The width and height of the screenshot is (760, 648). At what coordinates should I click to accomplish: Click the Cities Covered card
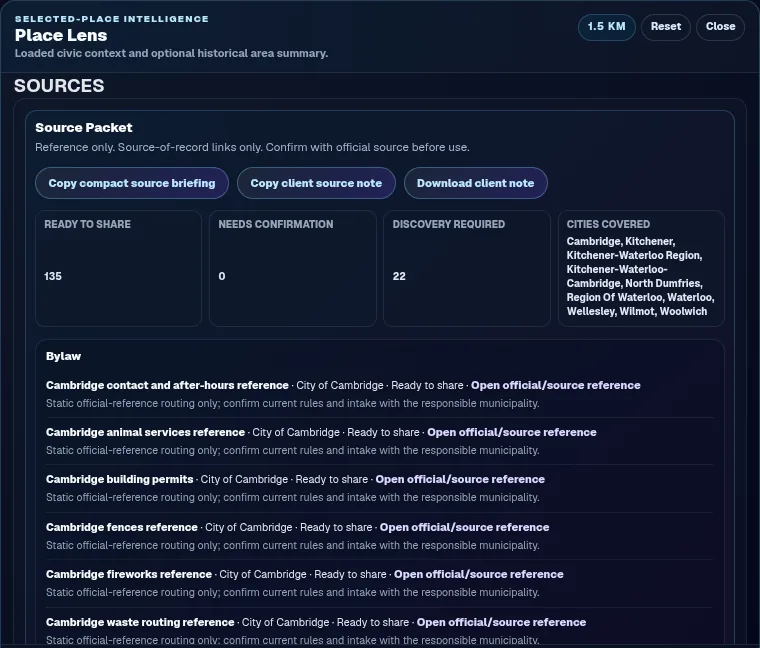point(641,269)
